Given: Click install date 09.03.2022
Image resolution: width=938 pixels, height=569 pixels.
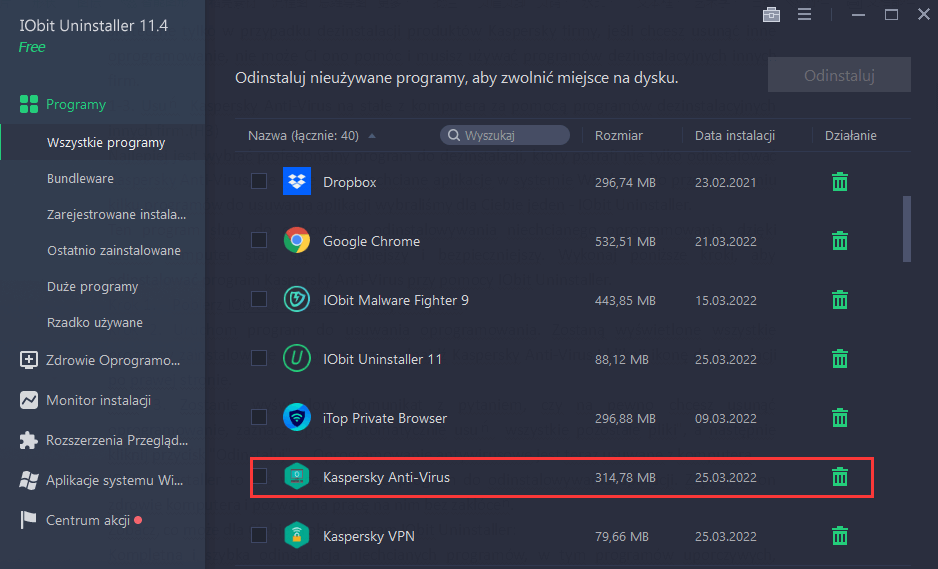Looking at the screenshot, I should 726,418.
